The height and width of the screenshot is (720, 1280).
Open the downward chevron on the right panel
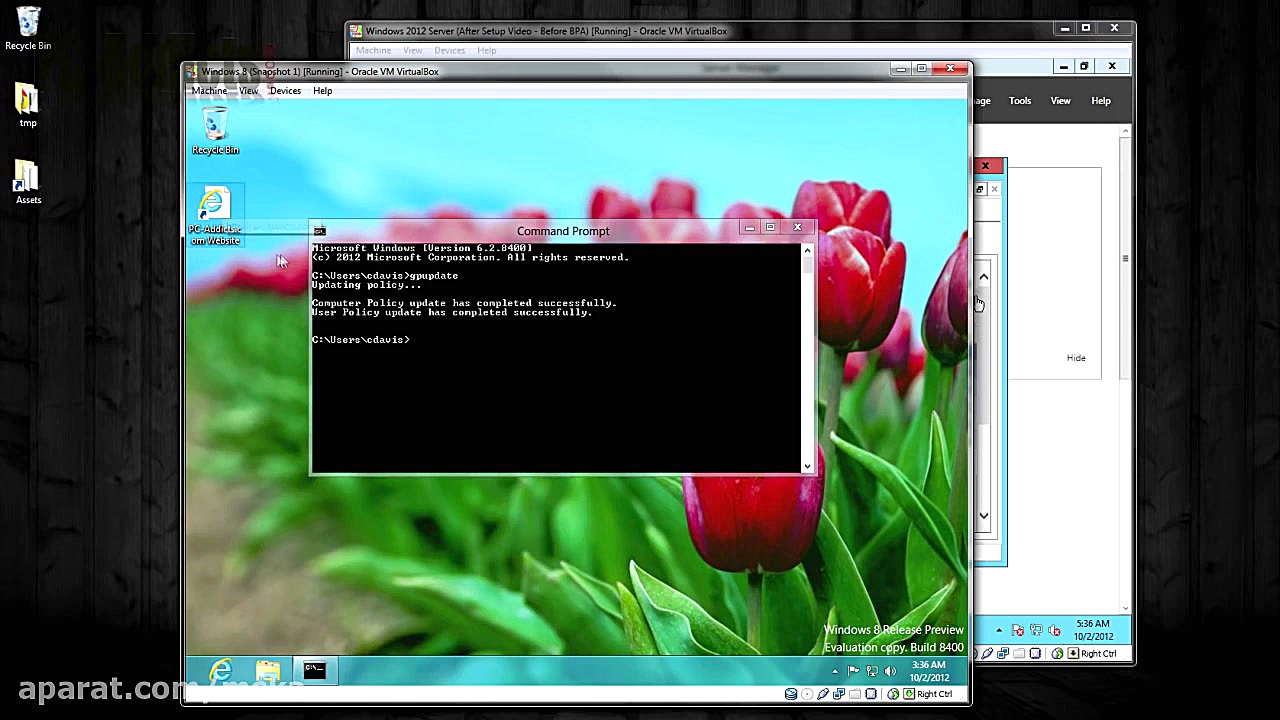point(983,515)
